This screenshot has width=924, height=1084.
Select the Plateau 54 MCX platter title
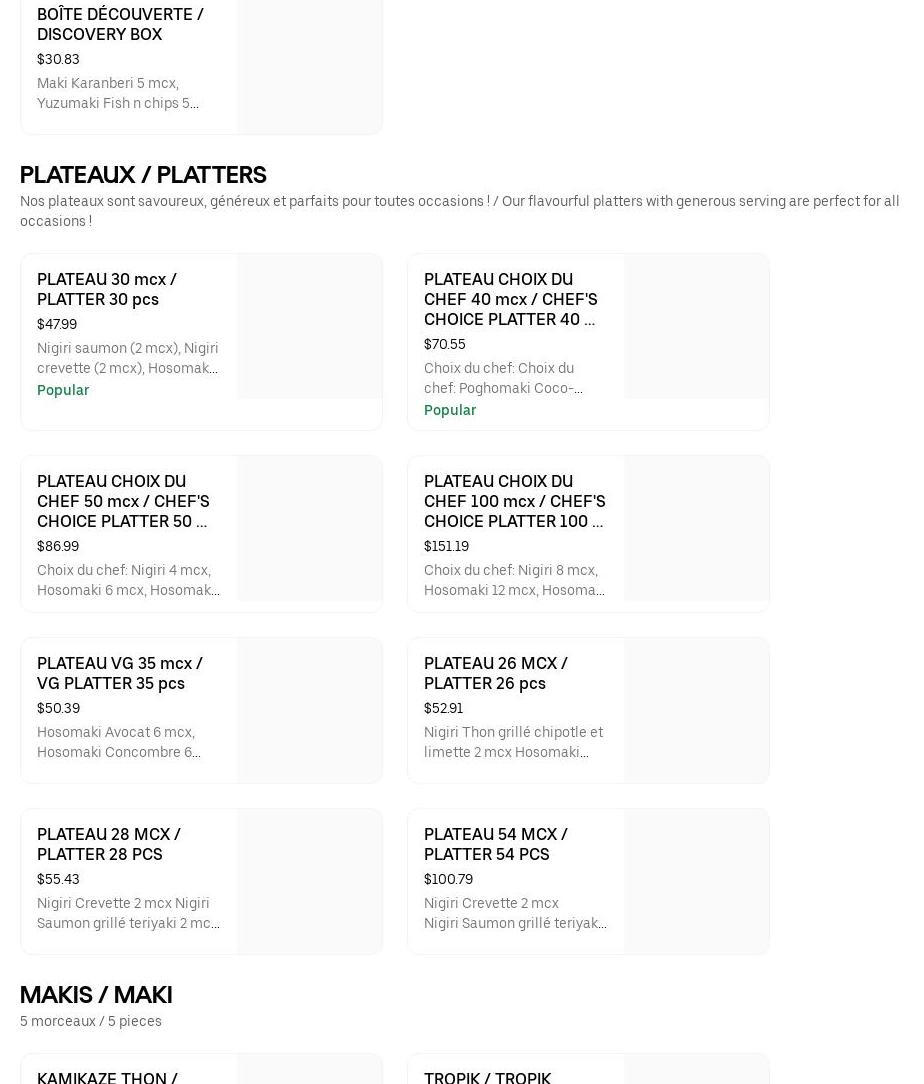(x=495, y=844)
